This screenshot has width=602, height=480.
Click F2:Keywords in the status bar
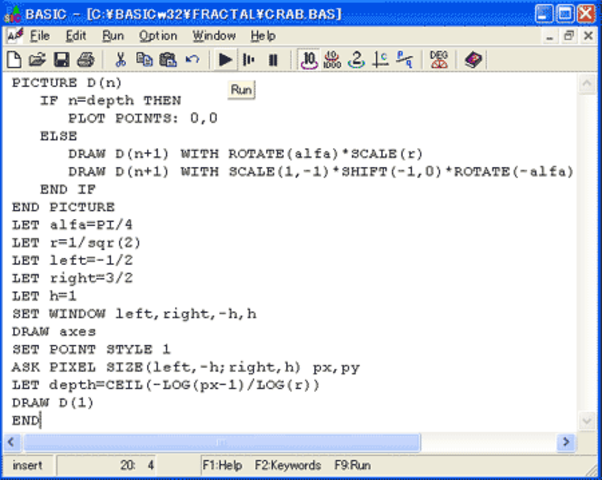point(288,465)
